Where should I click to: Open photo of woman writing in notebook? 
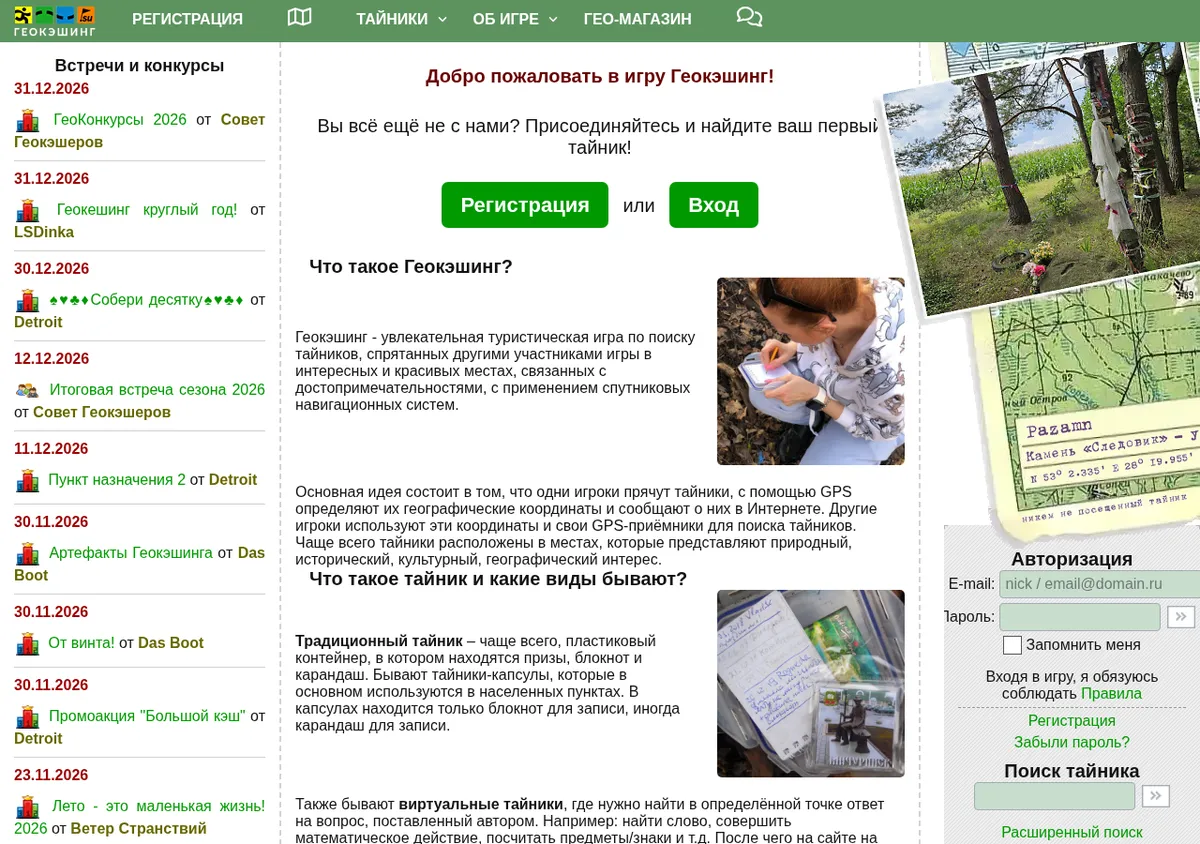[x=811, y=371]
